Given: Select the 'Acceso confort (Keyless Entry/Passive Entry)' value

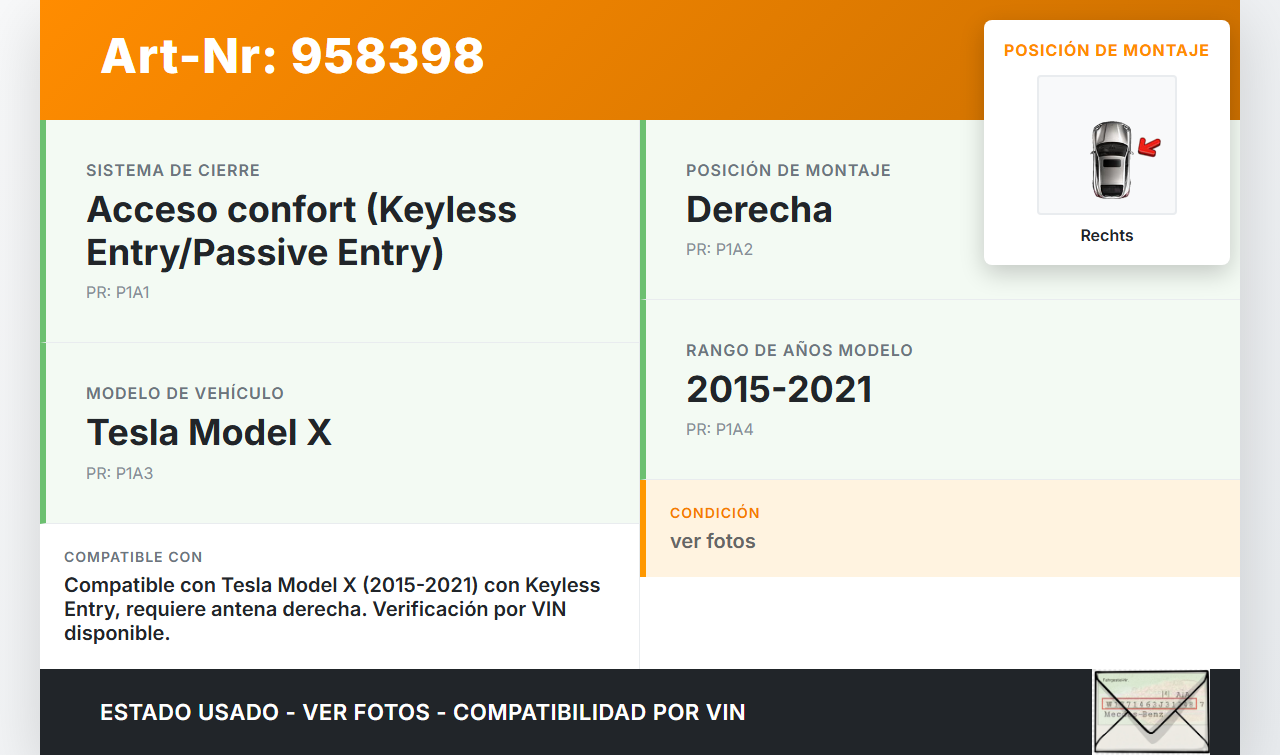Looking at the screenshot, I should point(302,231).
